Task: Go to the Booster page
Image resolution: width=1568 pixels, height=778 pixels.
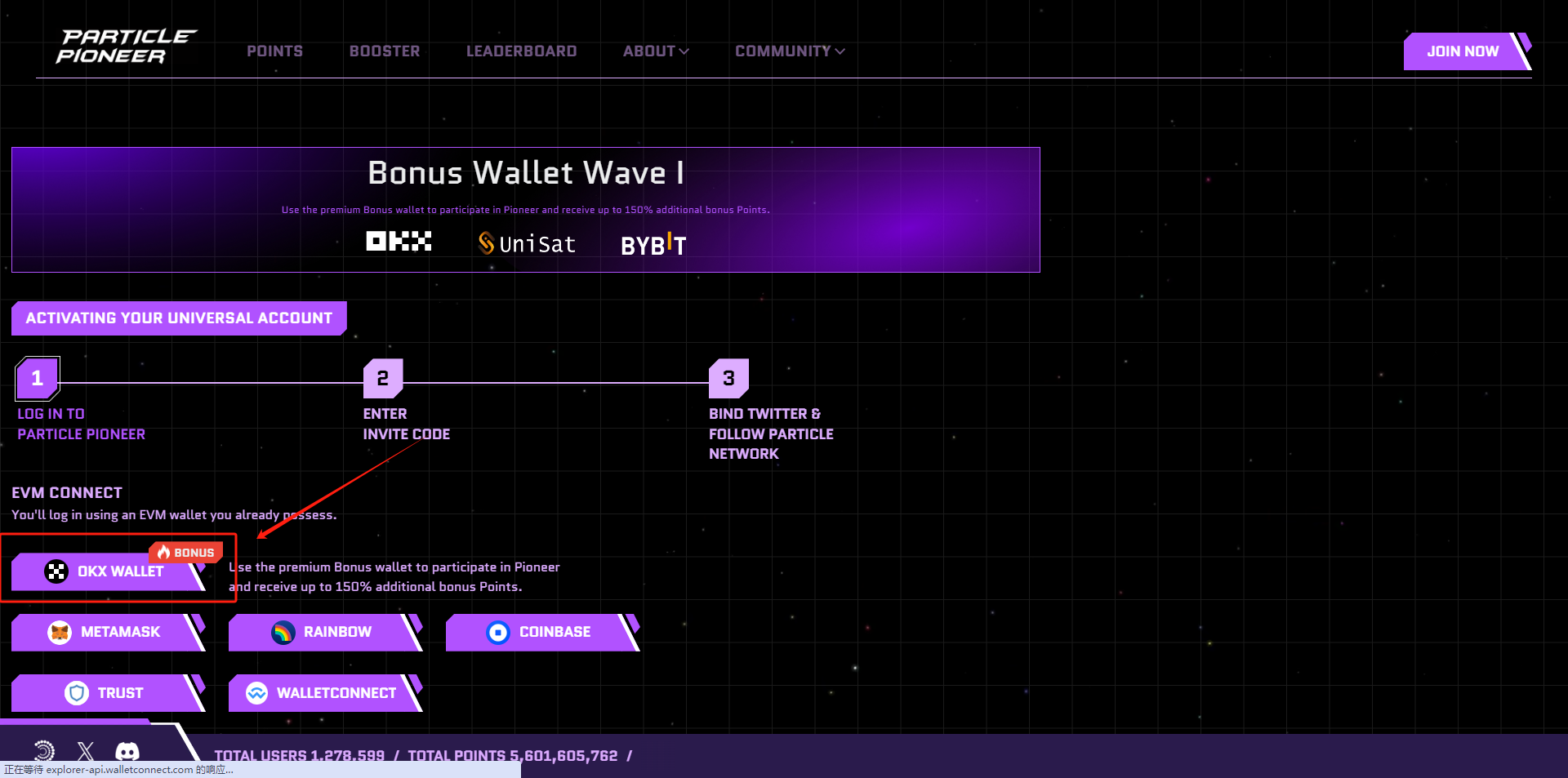Action: click(x=385, y=51)
